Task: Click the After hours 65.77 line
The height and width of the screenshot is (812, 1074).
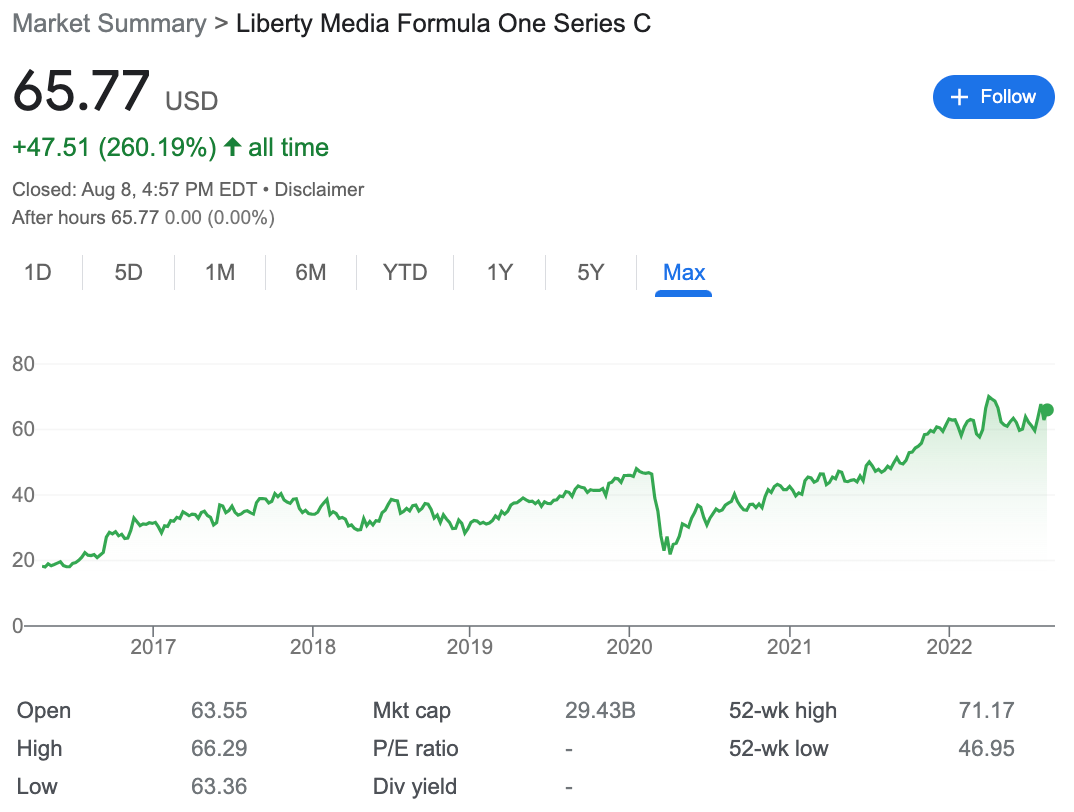Action: click(143, 218)
